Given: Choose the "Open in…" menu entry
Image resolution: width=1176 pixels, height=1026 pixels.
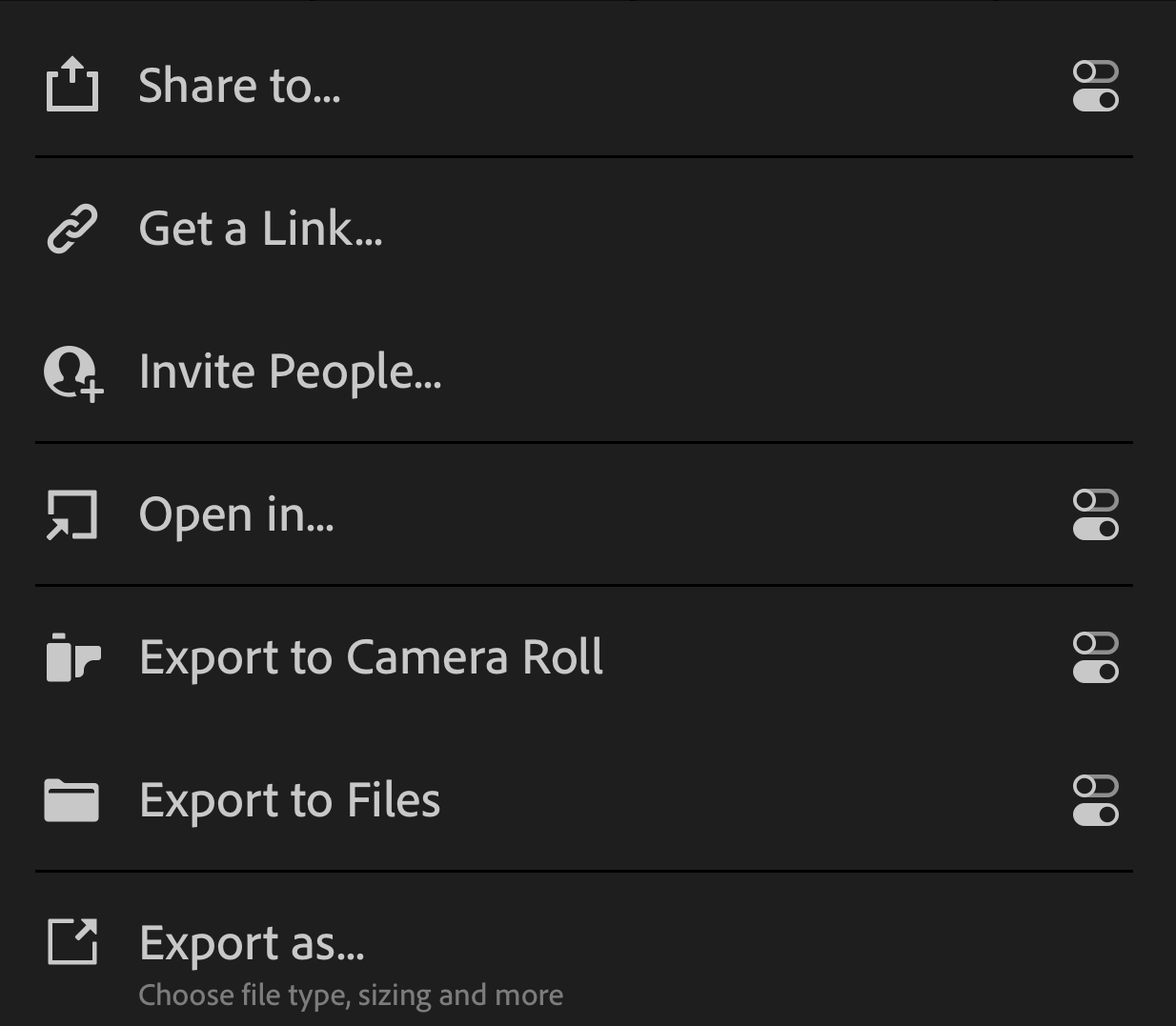Looking at the screenshot, I should tap(236, 514).
